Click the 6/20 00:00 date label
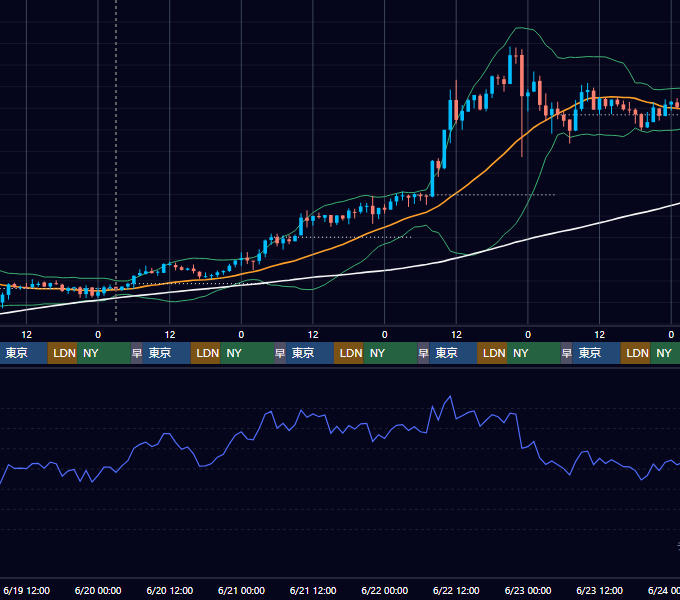The image size is (680, 600). pyautogui.click(x=98, y=590)
